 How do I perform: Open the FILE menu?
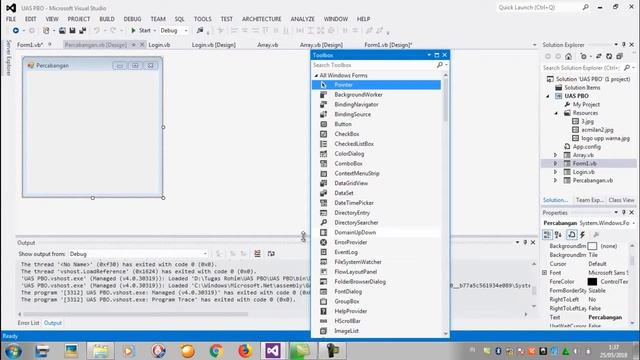[11, 19]
